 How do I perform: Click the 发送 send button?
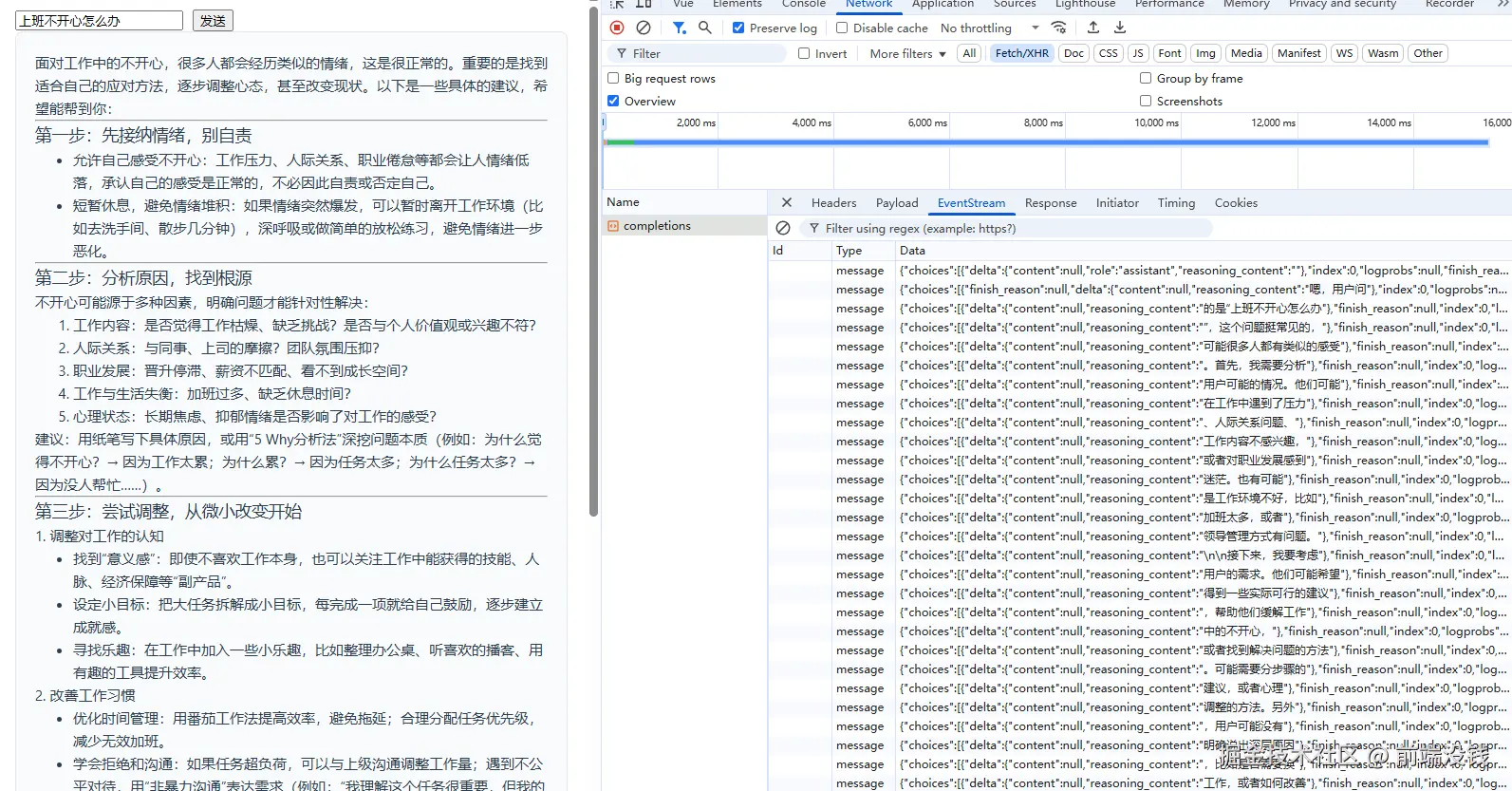(x=213, y=21)
